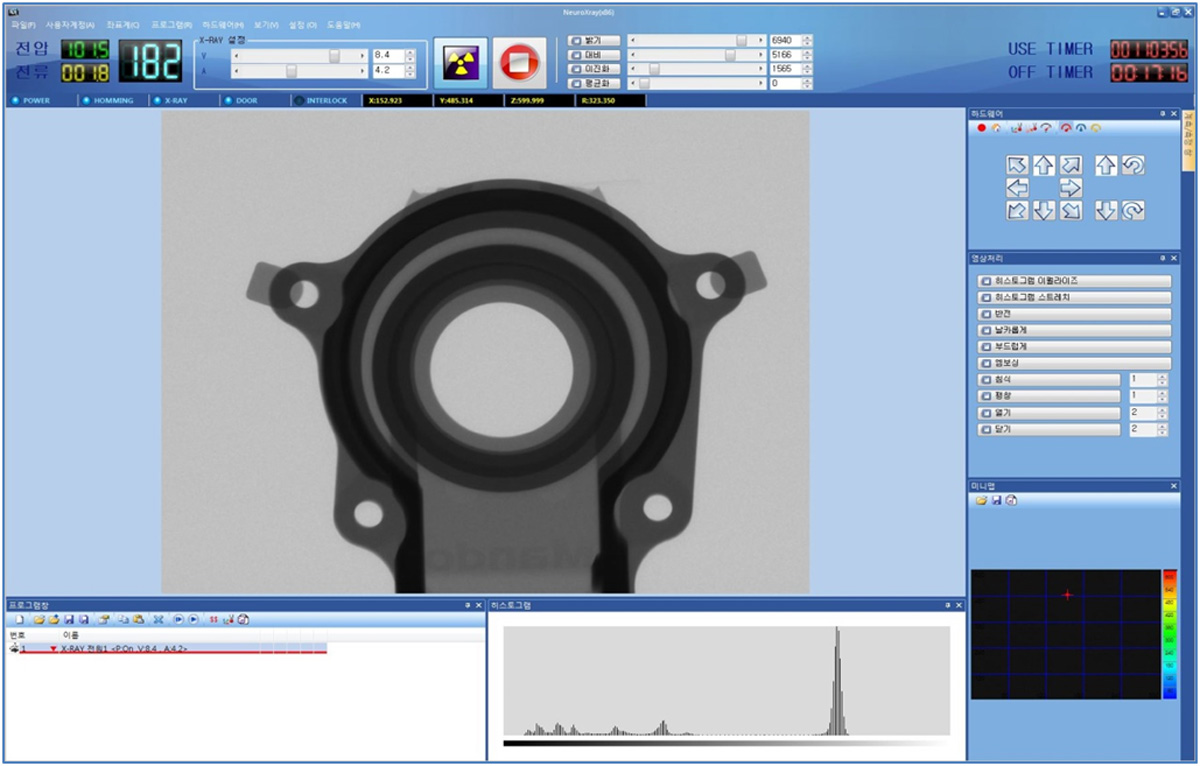Increase the X-ray V value spinner
This screenshot has height=766, width=1200.
[x=411, y=51]
